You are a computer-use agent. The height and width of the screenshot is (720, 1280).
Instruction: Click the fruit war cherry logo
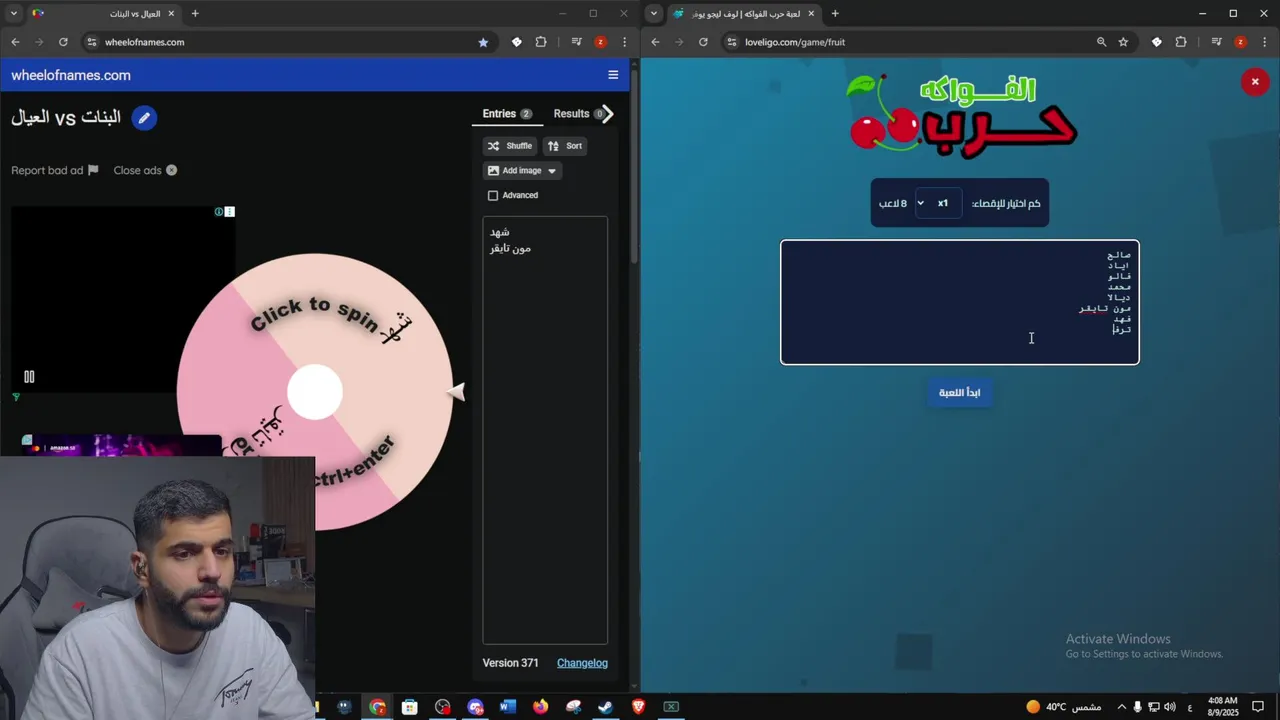tap(962, 114)
